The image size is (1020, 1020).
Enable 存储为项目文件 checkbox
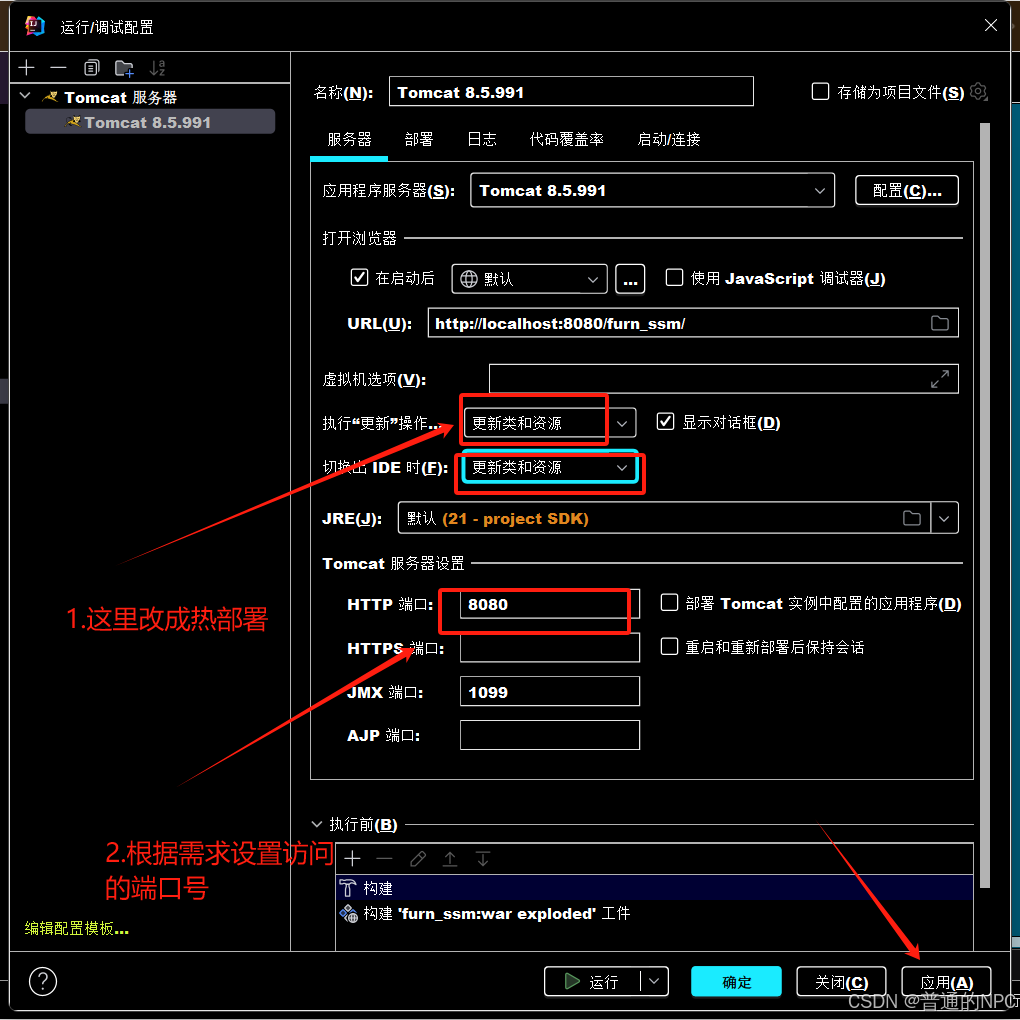[x=820, y=92]
